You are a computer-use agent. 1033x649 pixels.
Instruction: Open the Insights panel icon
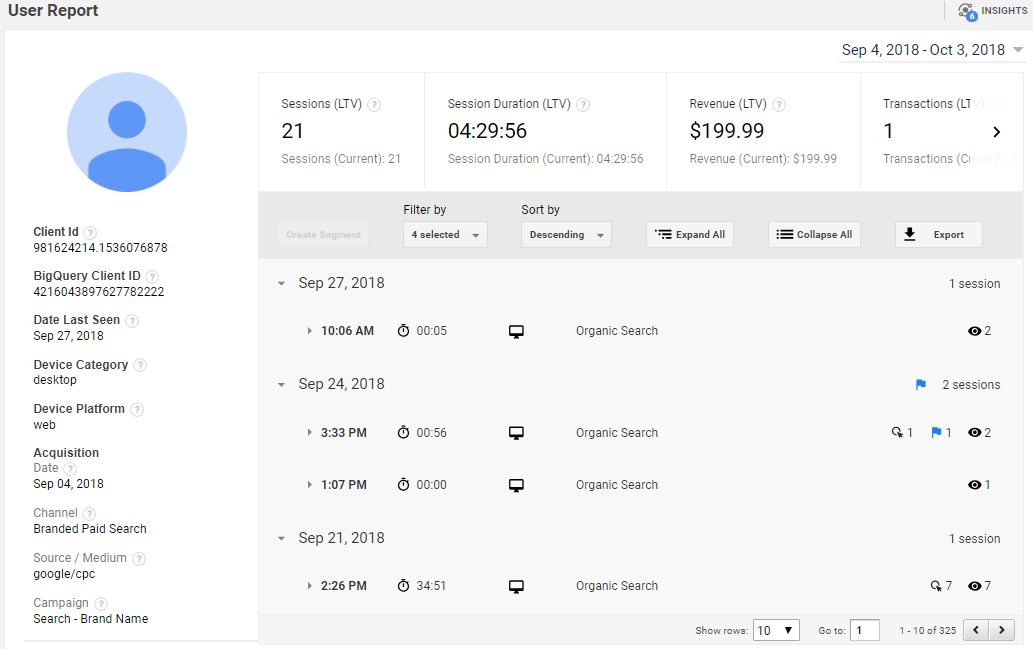966,11
